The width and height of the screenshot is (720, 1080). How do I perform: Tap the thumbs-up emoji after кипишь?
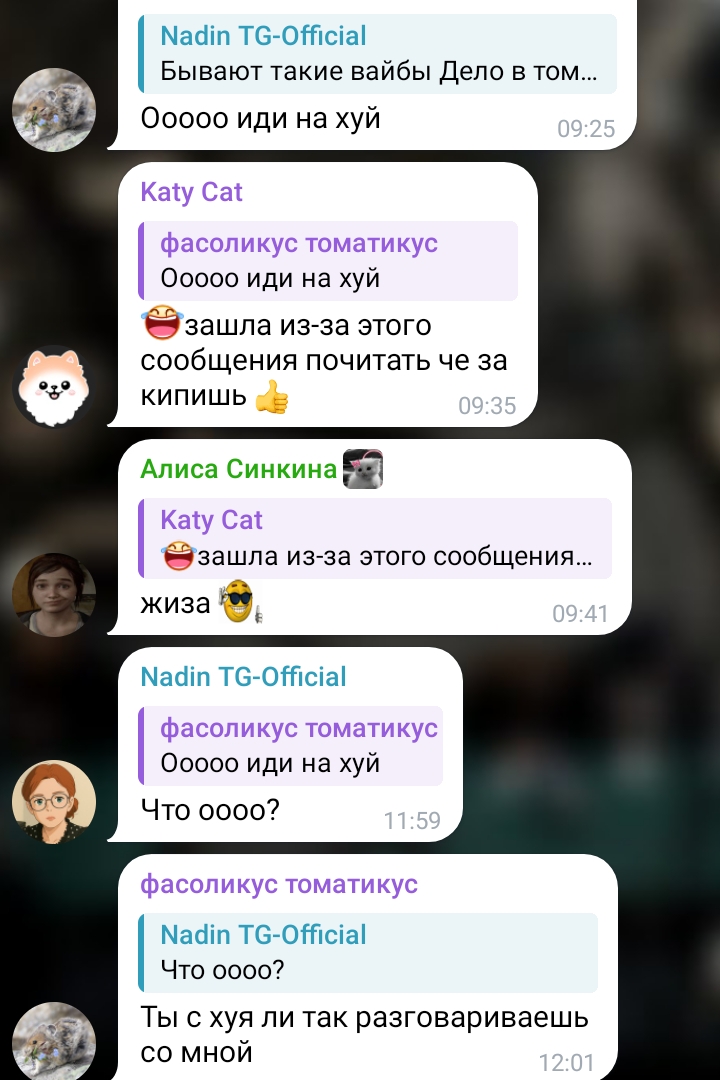[271, 397]
